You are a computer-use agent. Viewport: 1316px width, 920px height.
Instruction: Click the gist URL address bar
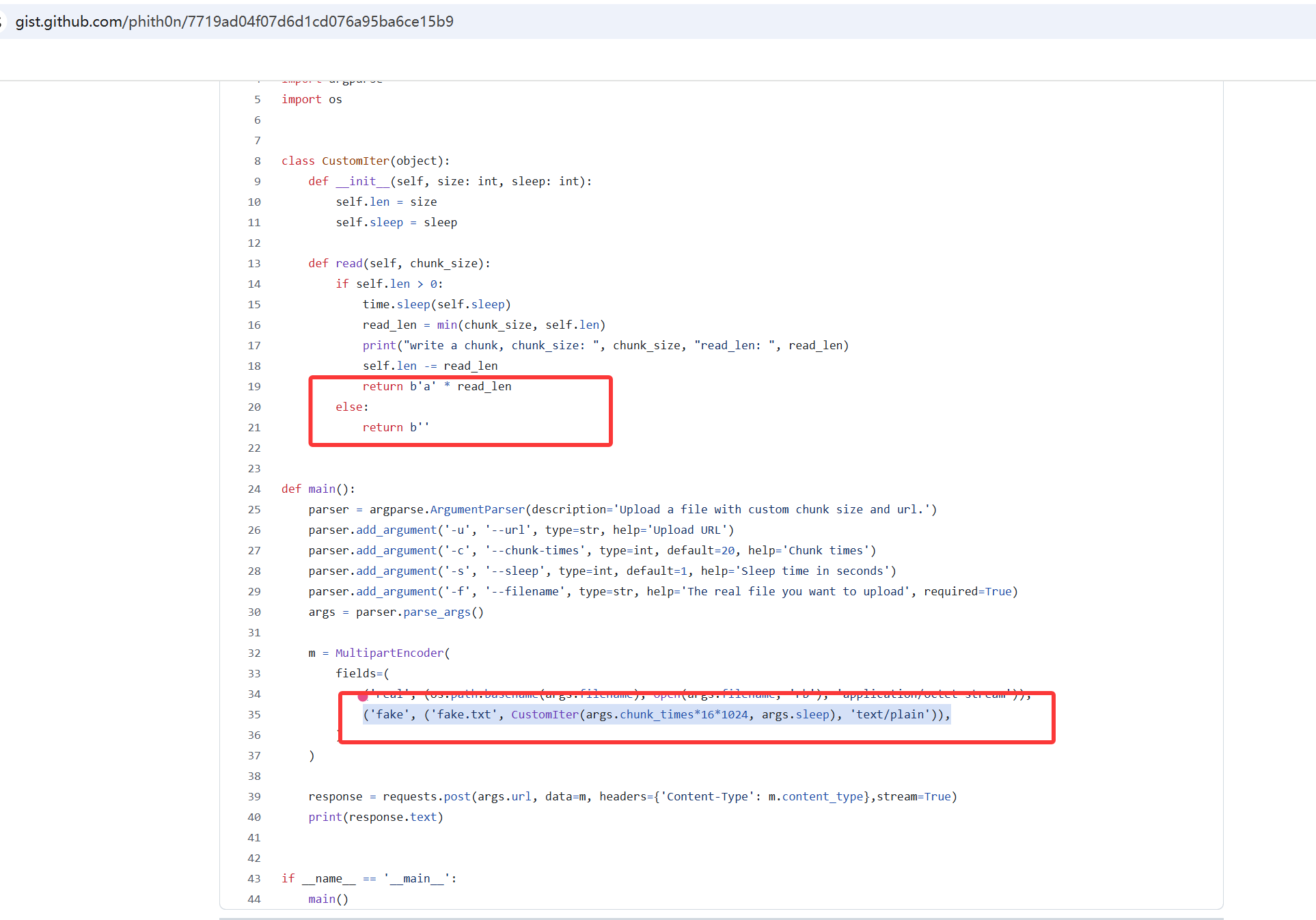[x=234, y=21]
